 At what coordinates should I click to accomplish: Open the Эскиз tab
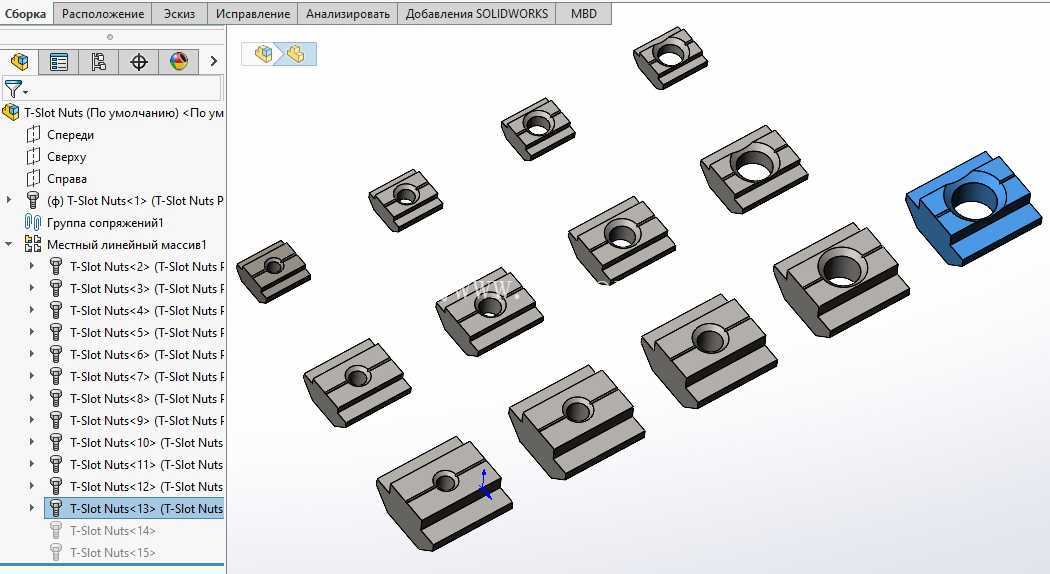point(179,13)
